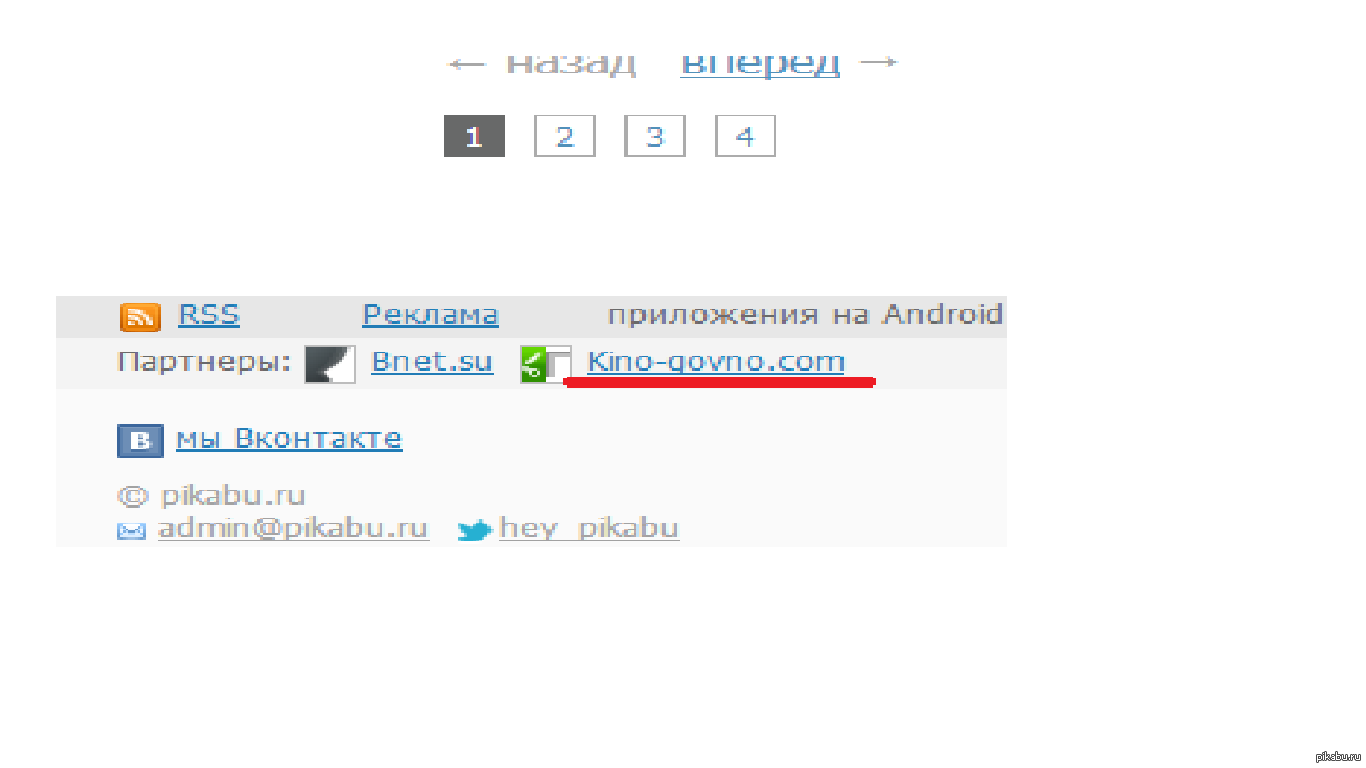Click the Twitter bird icon
This screenshot has height=768, width=1366.
click(x=474, y=530)
